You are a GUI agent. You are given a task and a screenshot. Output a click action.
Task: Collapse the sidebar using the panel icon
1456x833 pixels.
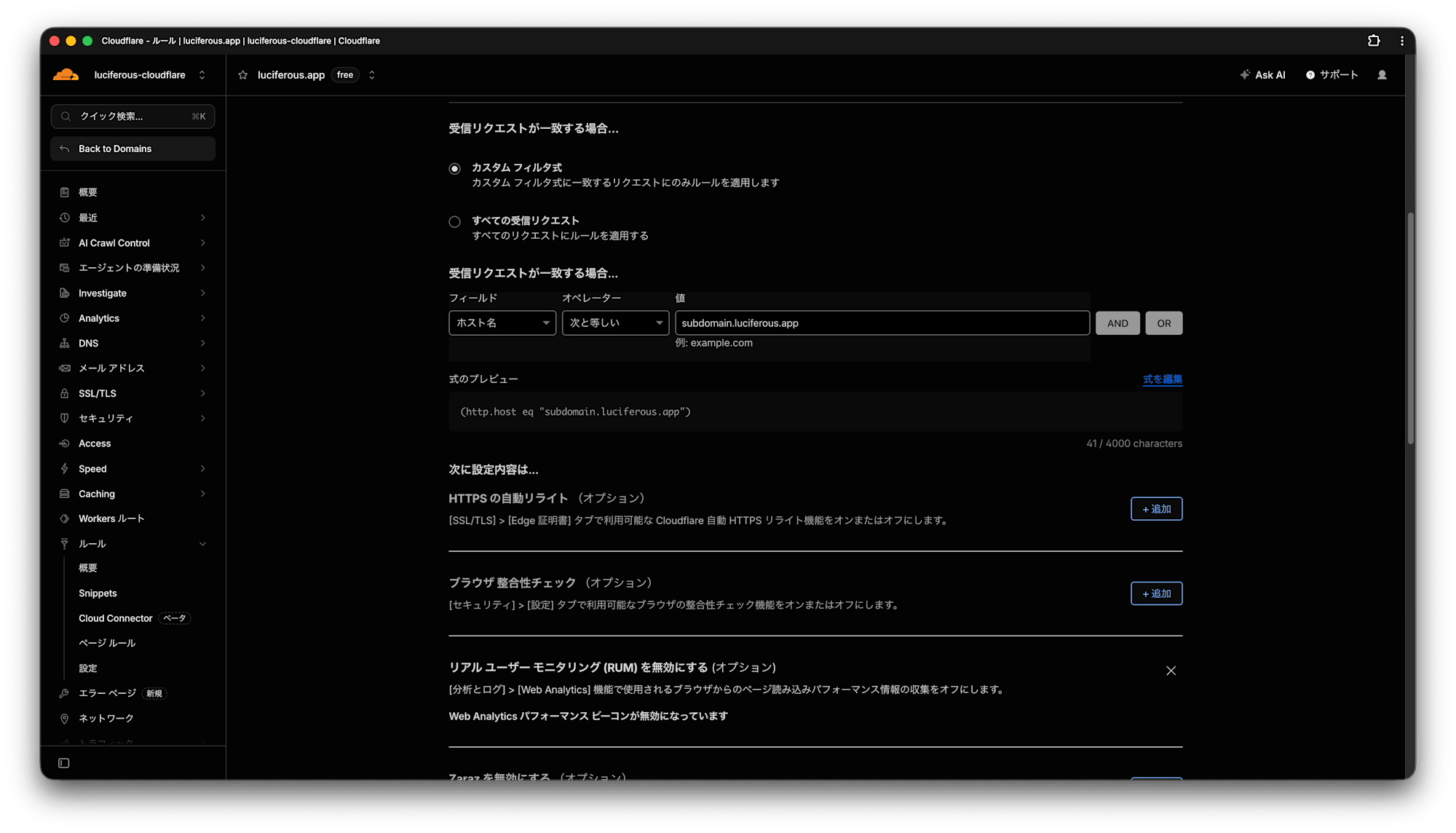pyautogui.click(x=64, y=763)
